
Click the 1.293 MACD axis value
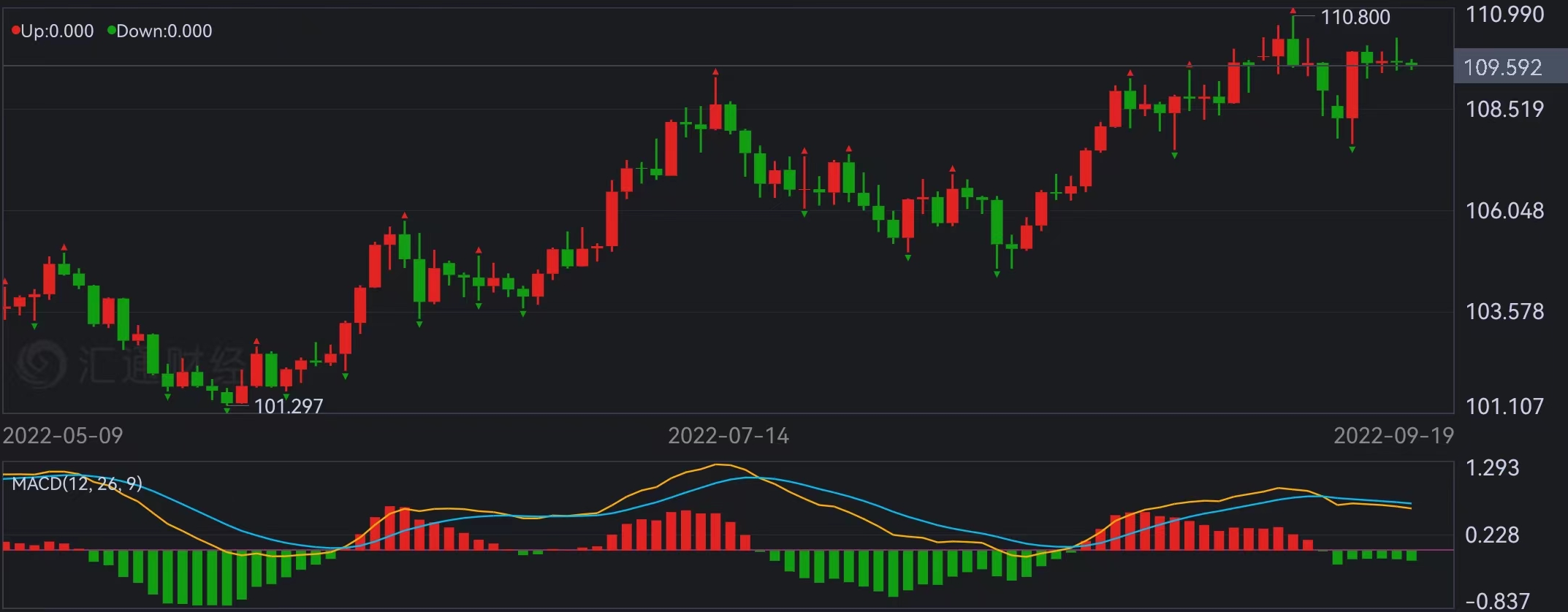[x=1492, y=467]
